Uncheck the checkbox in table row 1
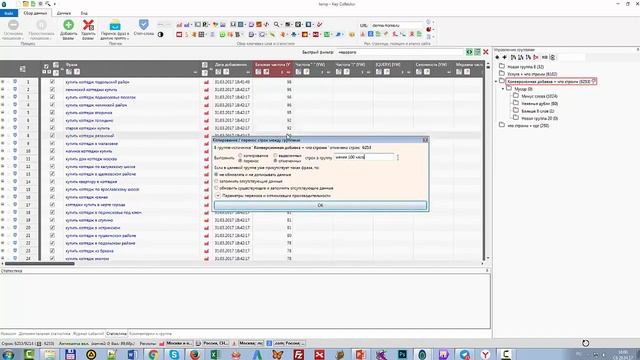This screenshot has height=360, width=640. [52, 82]
